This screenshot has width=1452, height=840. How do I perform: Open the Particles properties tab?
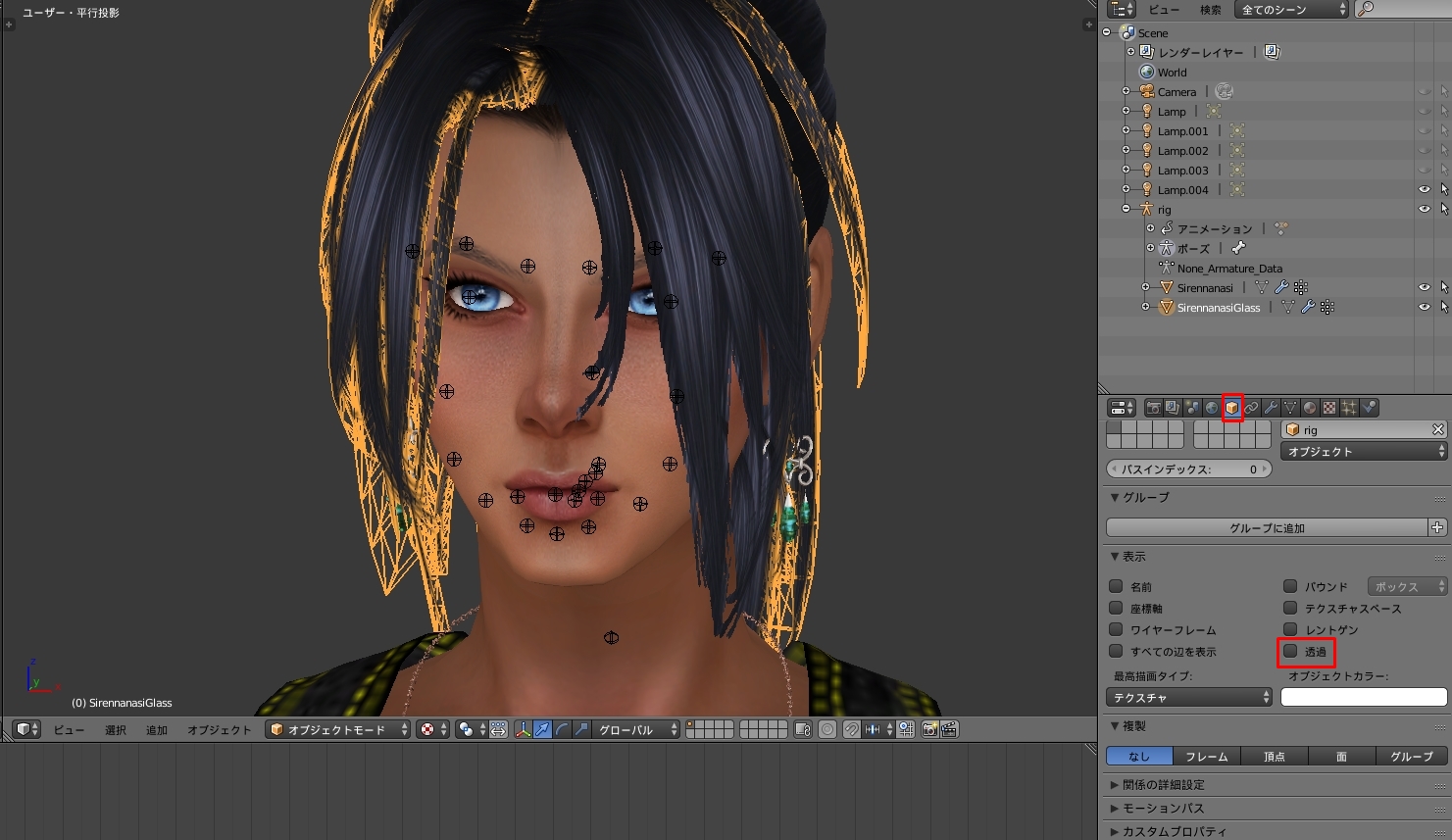[x=1349, y=408]
